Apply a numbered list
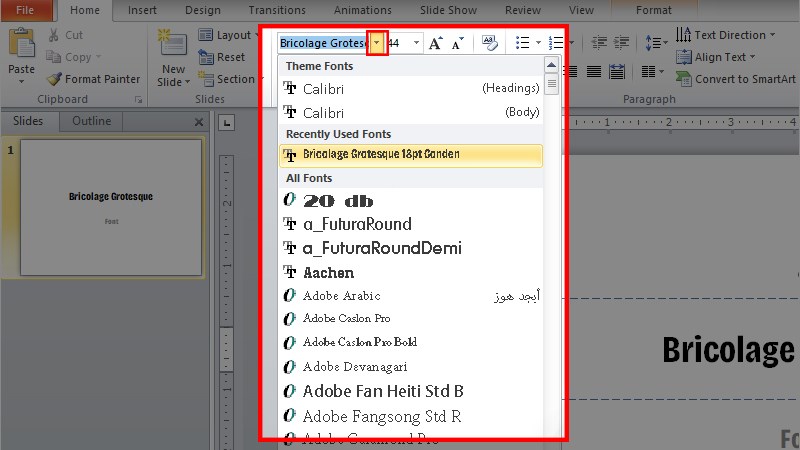The width and height of the screenshot is (800, 450). [556, 43]
